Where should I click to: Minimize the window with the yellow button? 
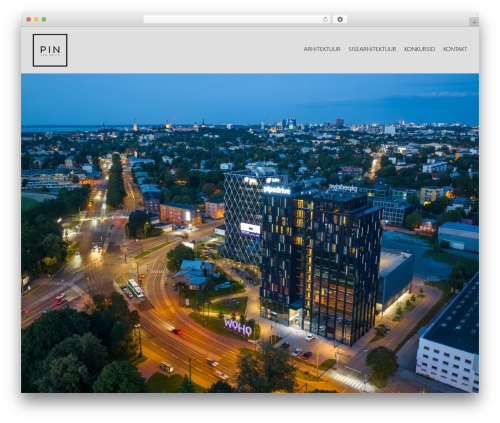click(36, 19)
